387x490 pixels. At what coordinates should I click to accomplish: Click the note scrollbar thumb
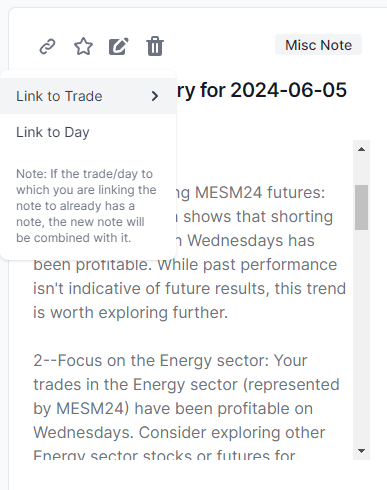click(x=361, y=207)
